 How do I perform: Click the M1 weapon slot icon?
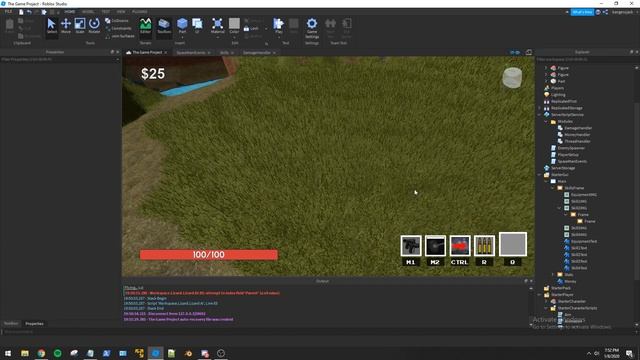pos(411,246)
